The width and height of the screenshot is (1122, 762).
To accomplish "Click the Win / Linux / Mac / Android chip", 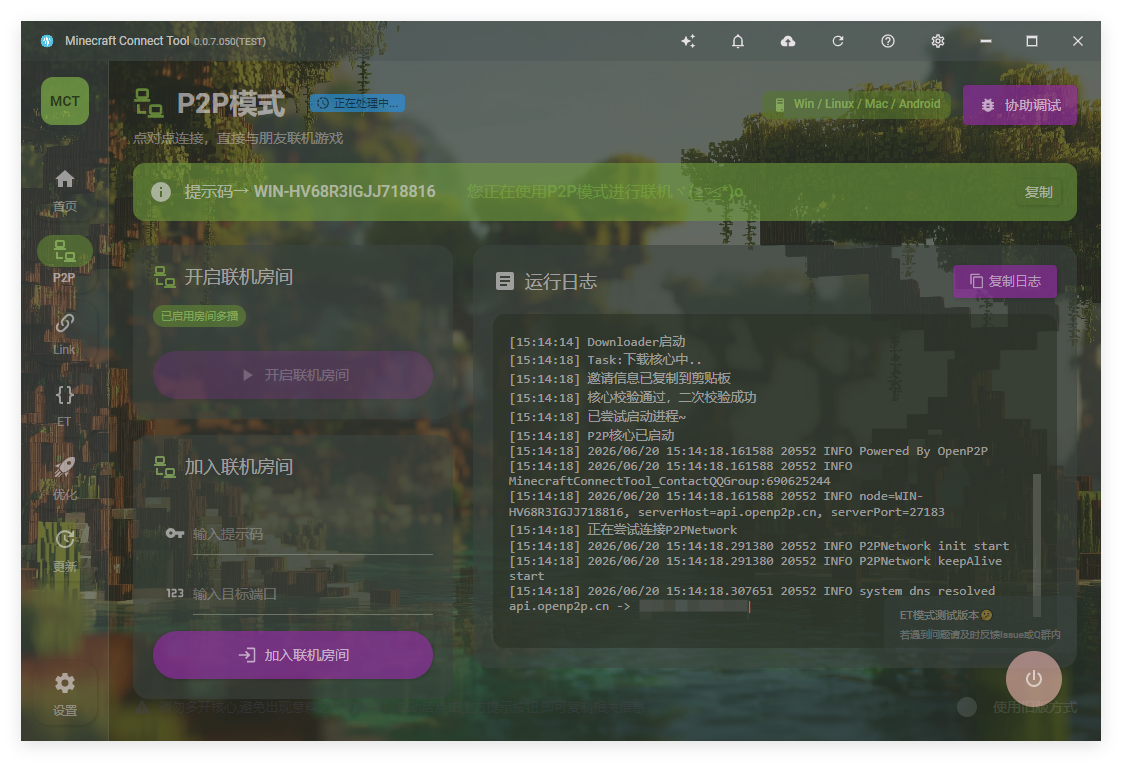I will [857, 104].
